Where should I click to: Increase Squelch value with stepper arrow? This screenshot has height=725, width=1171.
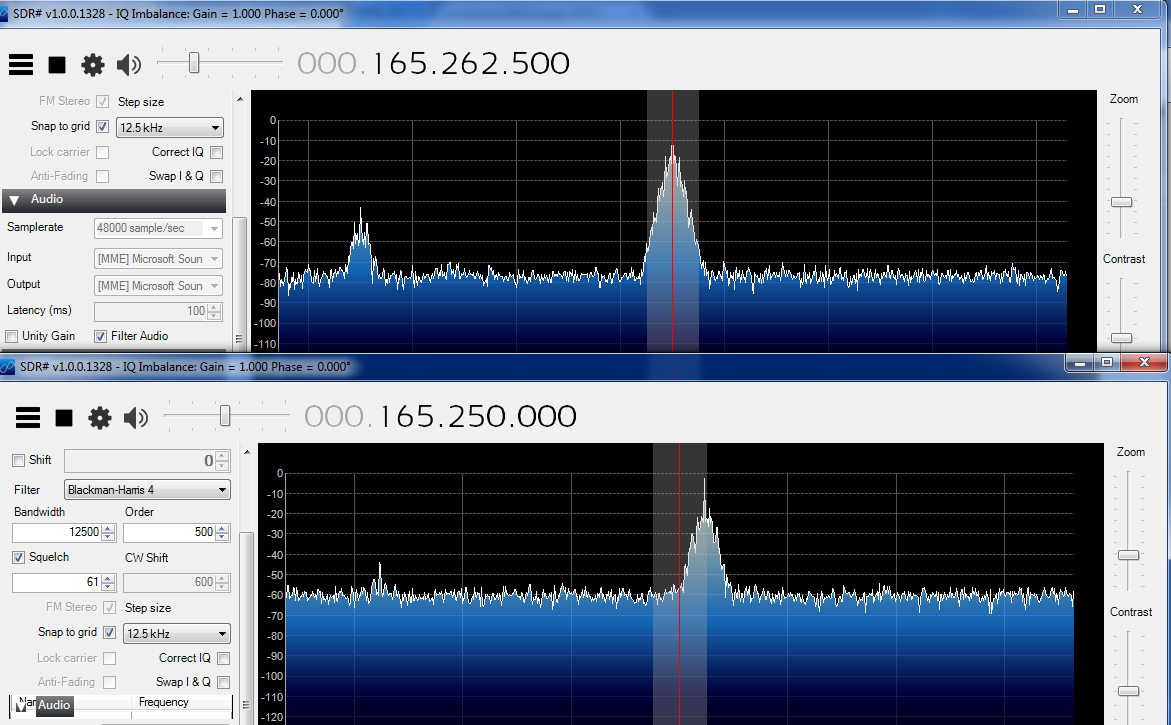pyautogui.click(x=108, y=578)
